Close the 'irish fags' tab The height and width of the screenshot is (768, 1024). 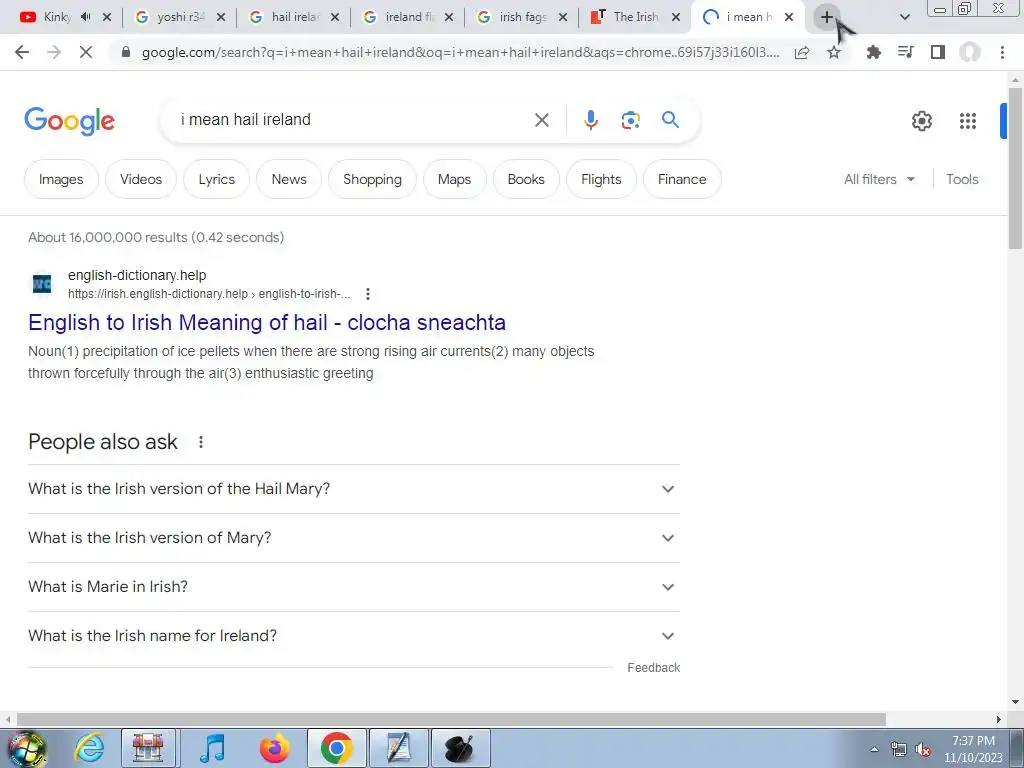[x=563, y=17]
